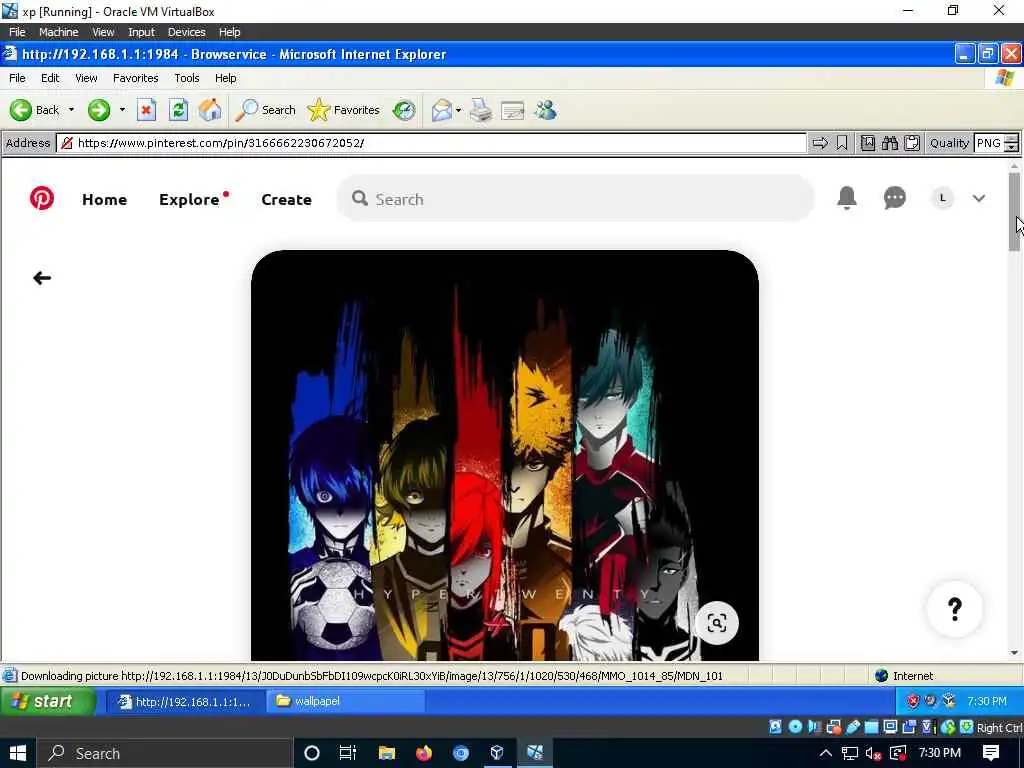Click the Pinterest logo

pyautogui.click(x=42, y=199)
